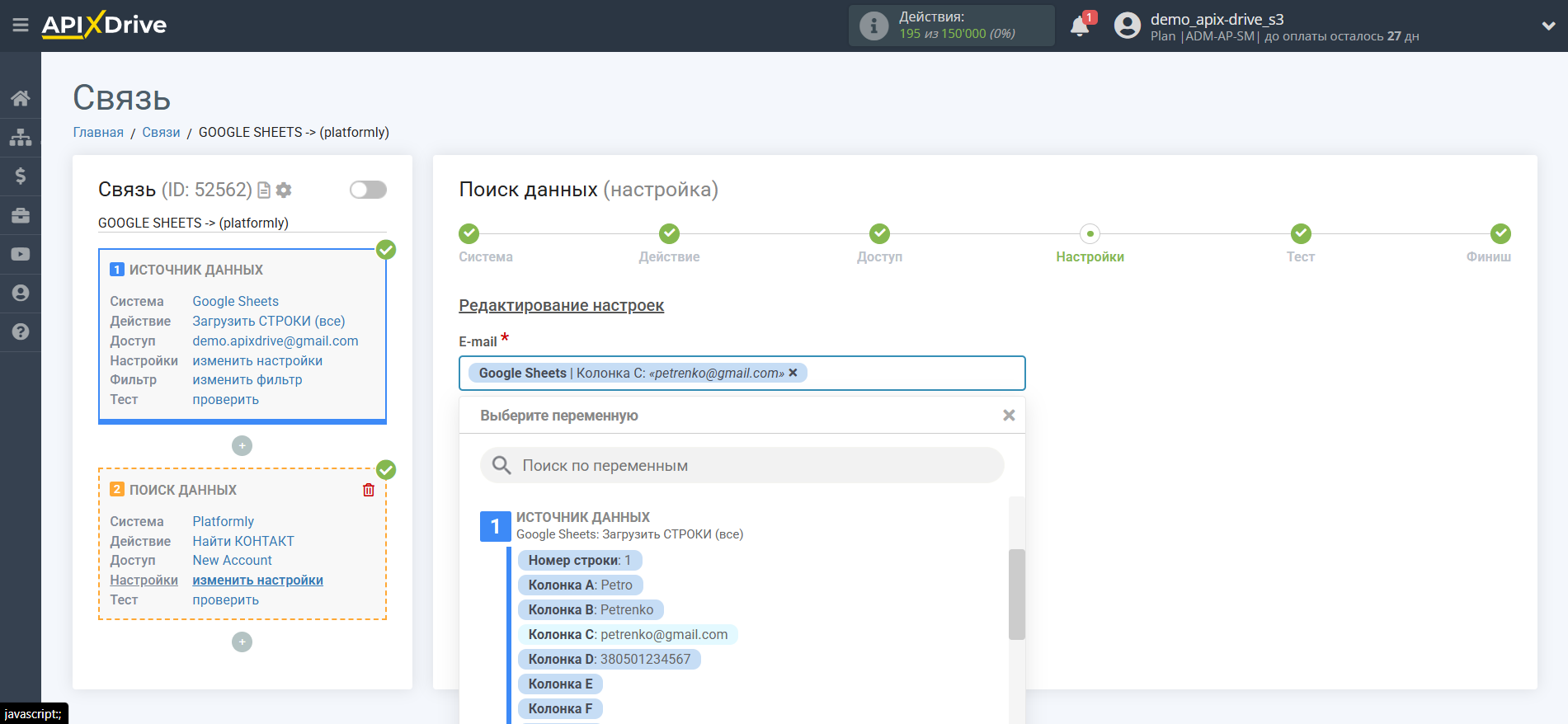1568x724 pixels.
Task: Open the help question sidebar icon
Action: [21, 331]
